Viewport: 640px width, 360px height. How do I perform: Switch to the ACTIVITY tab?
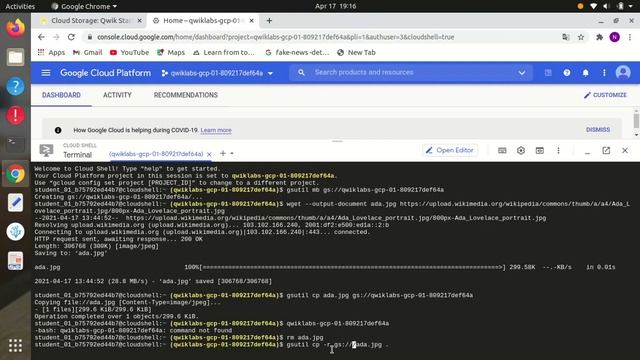pos(117,95)
